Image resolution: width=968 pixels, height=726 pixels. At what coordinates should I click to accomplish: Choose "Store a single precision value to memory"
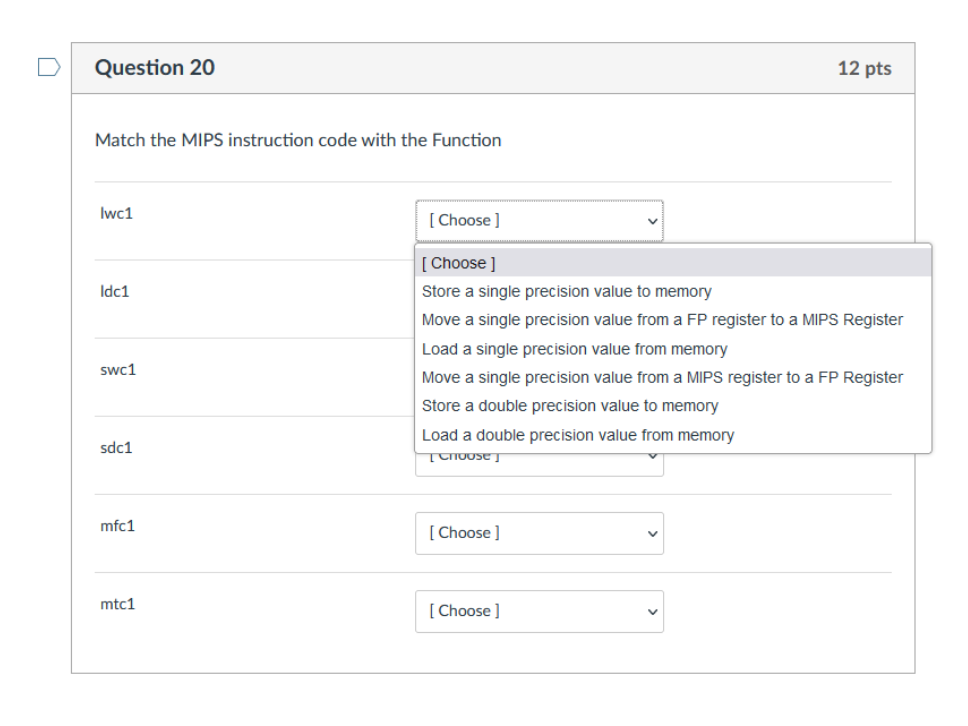tap(566, 292)
